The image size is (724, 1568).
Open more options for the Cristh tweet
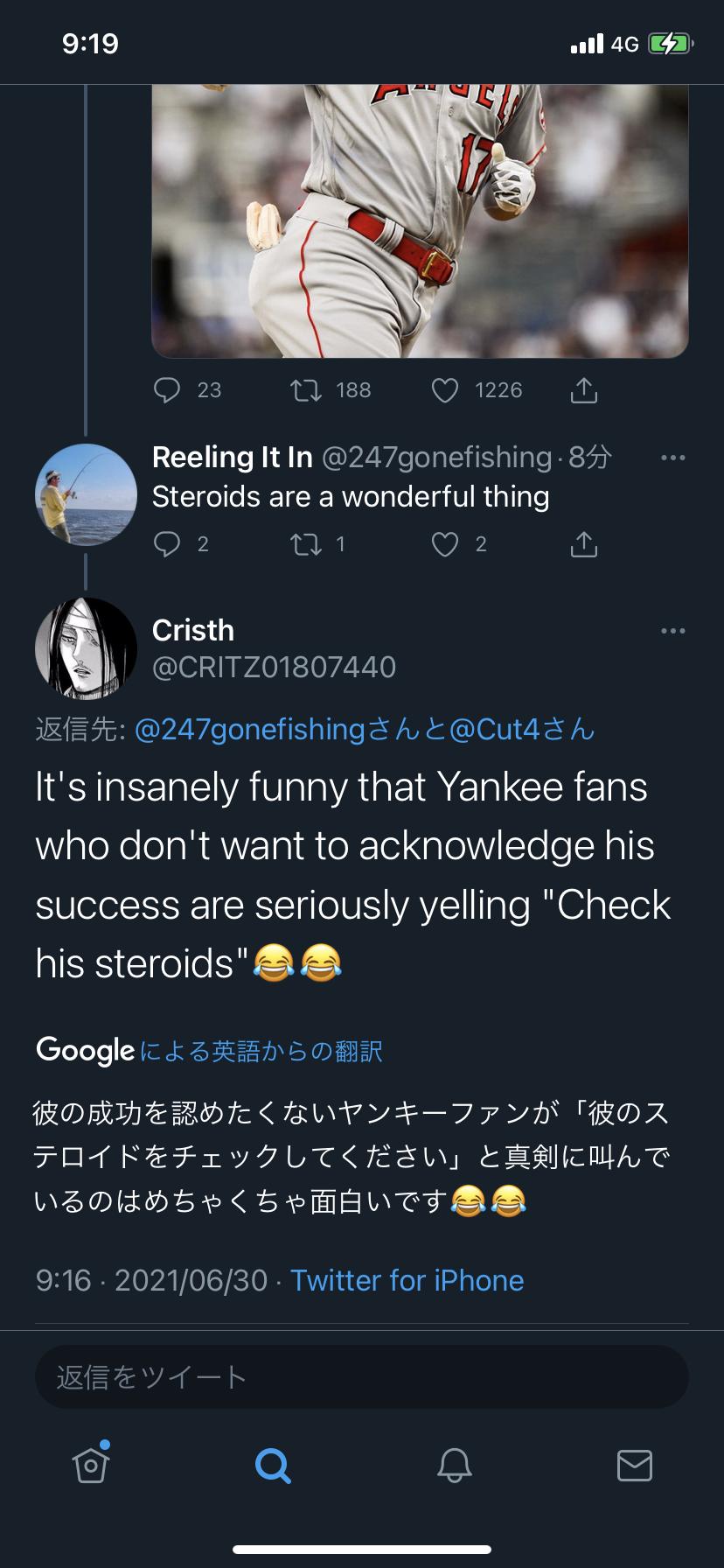tap(672, 631)
